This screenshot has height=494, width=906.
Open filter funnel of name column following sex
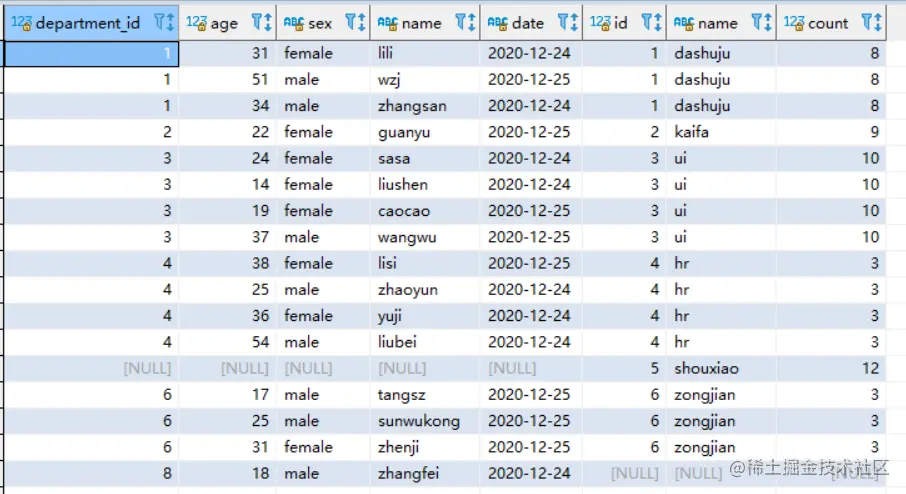click(461, 23)
